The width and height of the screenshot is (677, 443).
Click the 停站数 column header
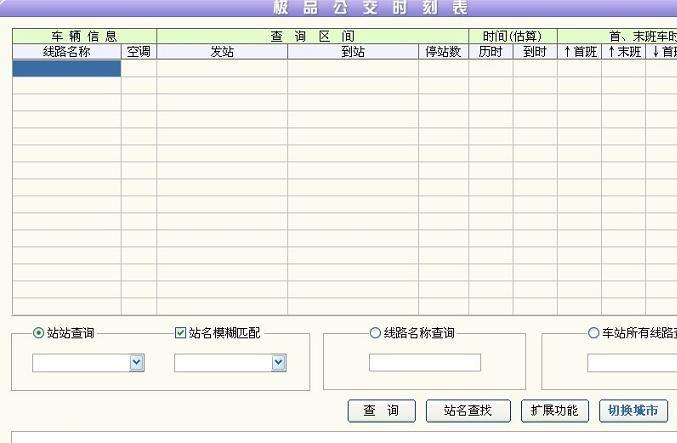coord(443,52)
